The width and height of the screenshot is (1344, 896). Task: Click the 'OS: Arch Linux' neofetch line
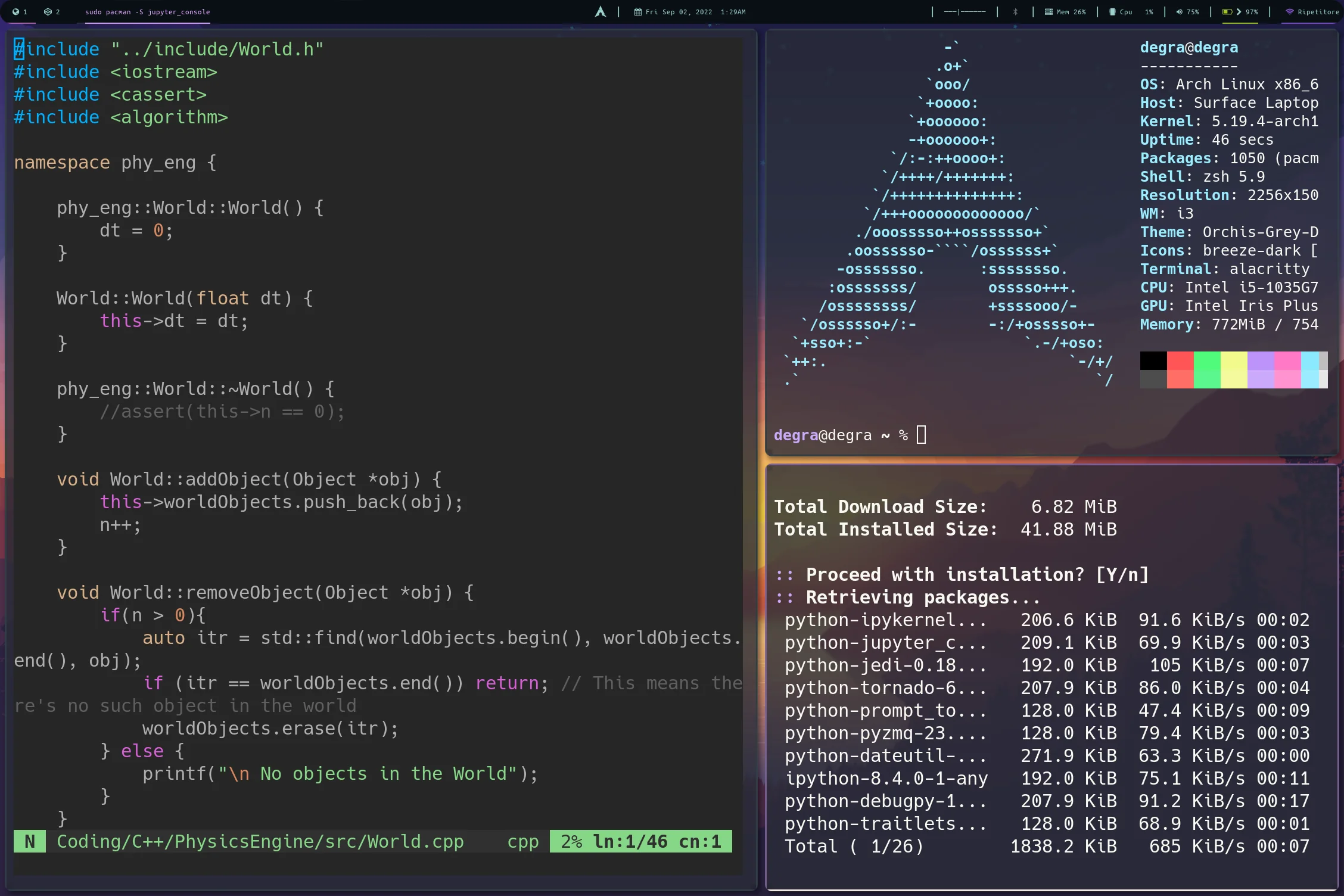coord(1229,84)
